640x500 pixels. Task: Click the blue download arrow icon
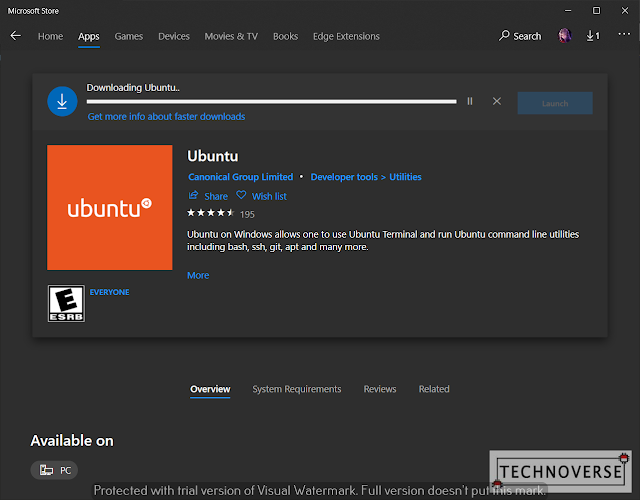click(62, 101)
